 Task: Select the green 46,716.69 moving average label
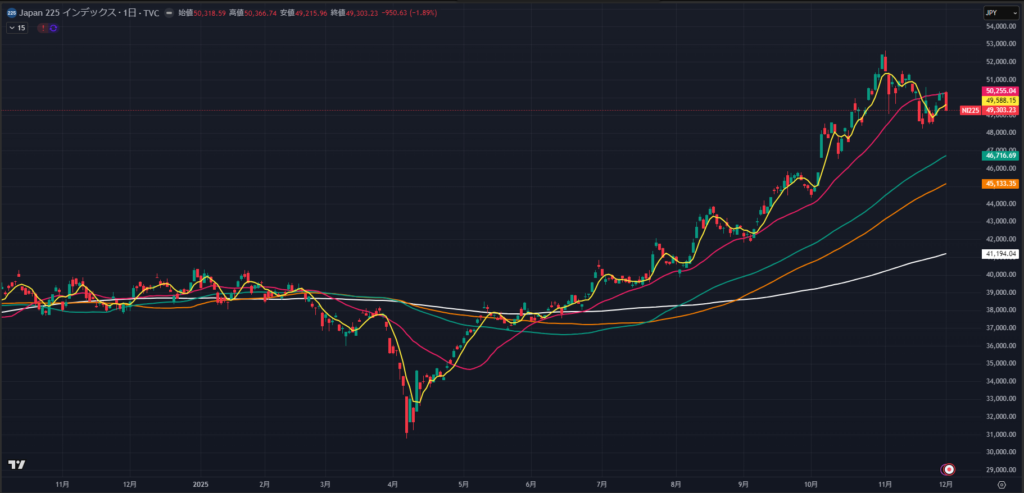[x=1000, y=155]
